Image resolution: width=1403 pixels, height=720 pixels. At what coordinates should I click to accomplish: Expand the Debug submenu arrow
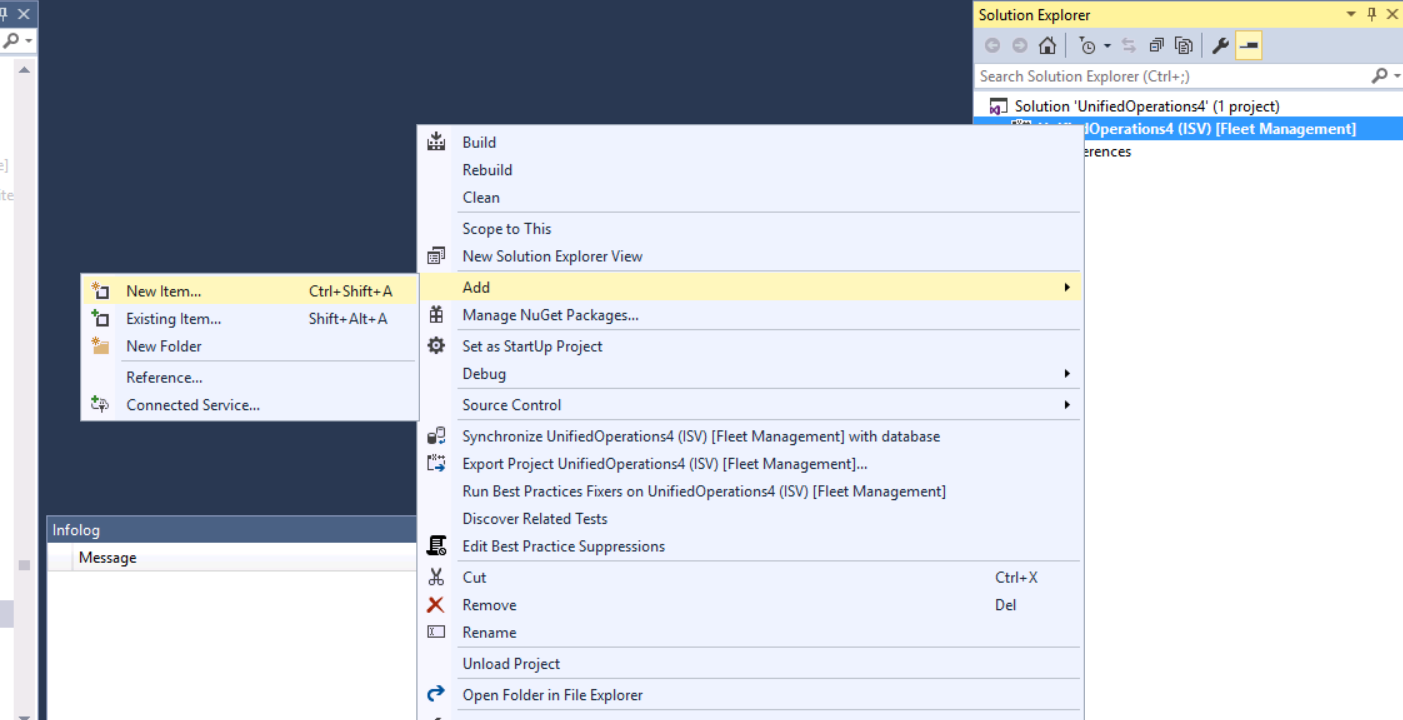pyautogui.click(x=1067, y=374)
